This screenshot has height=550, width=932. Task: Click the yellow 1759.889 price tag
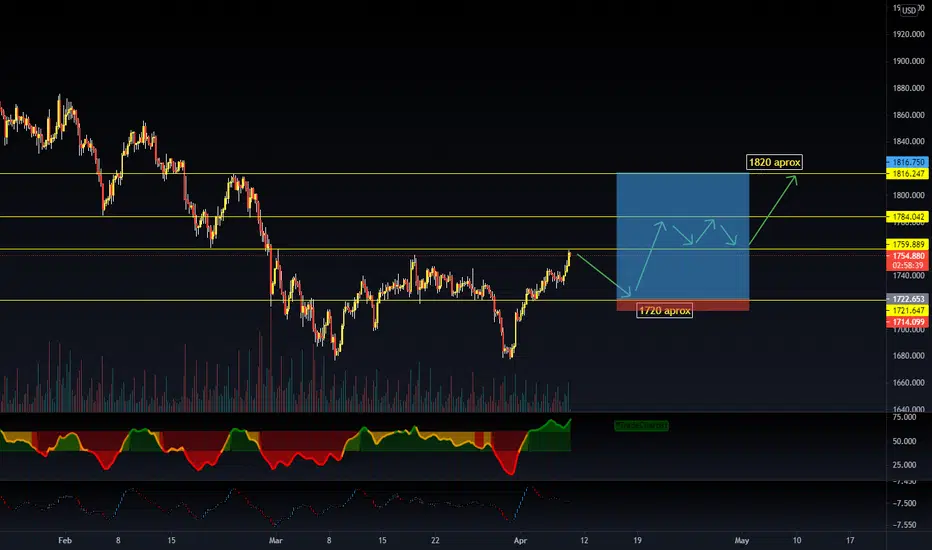[x=906, y=244]
